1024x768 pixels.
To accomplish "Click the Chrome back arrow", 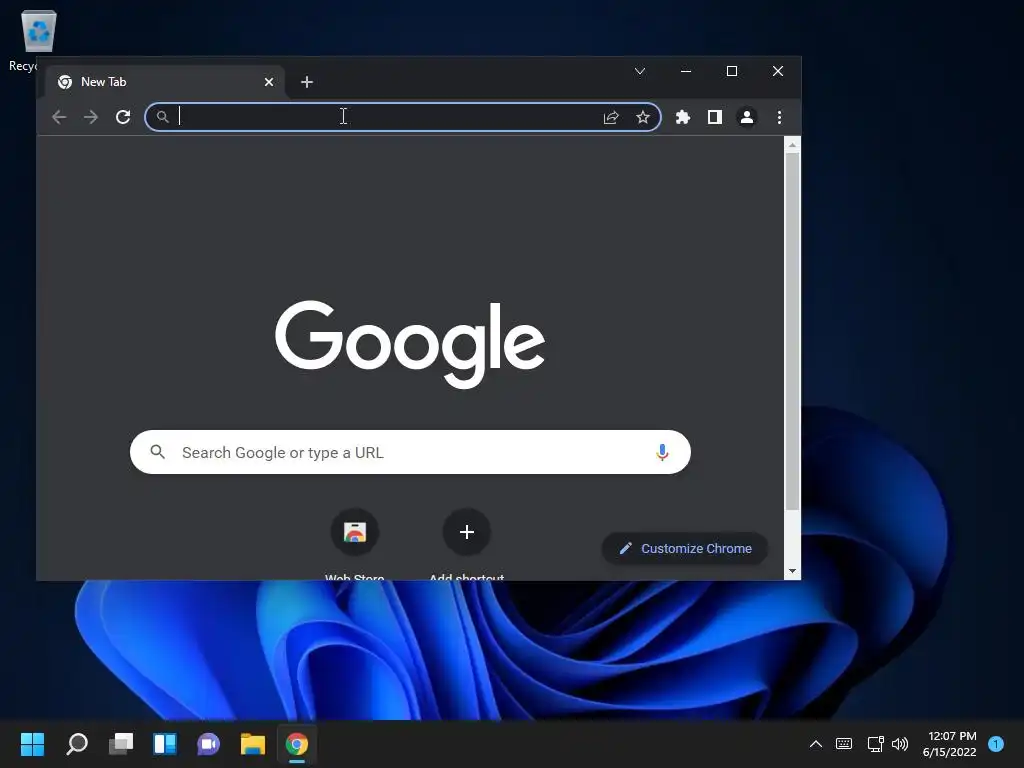I will point(59,117).
